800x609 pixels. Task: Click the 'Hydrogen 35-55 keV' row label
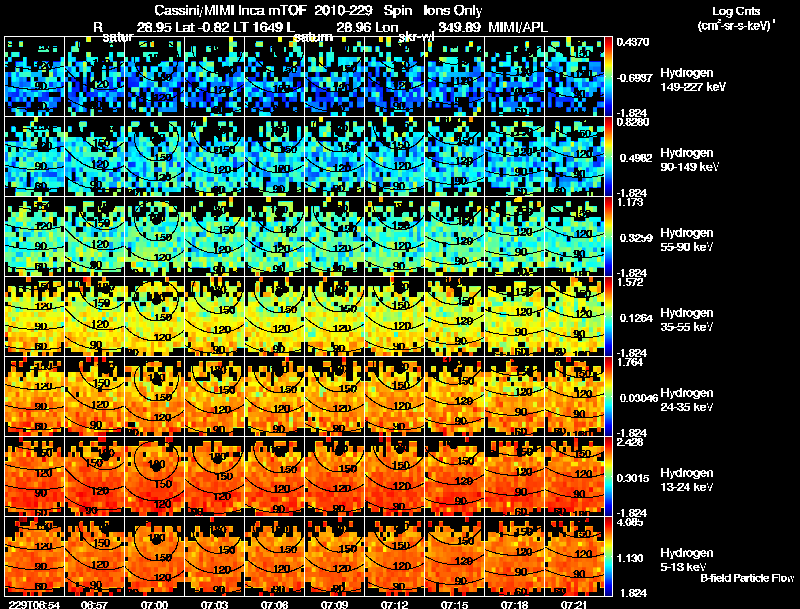point(687,319)
